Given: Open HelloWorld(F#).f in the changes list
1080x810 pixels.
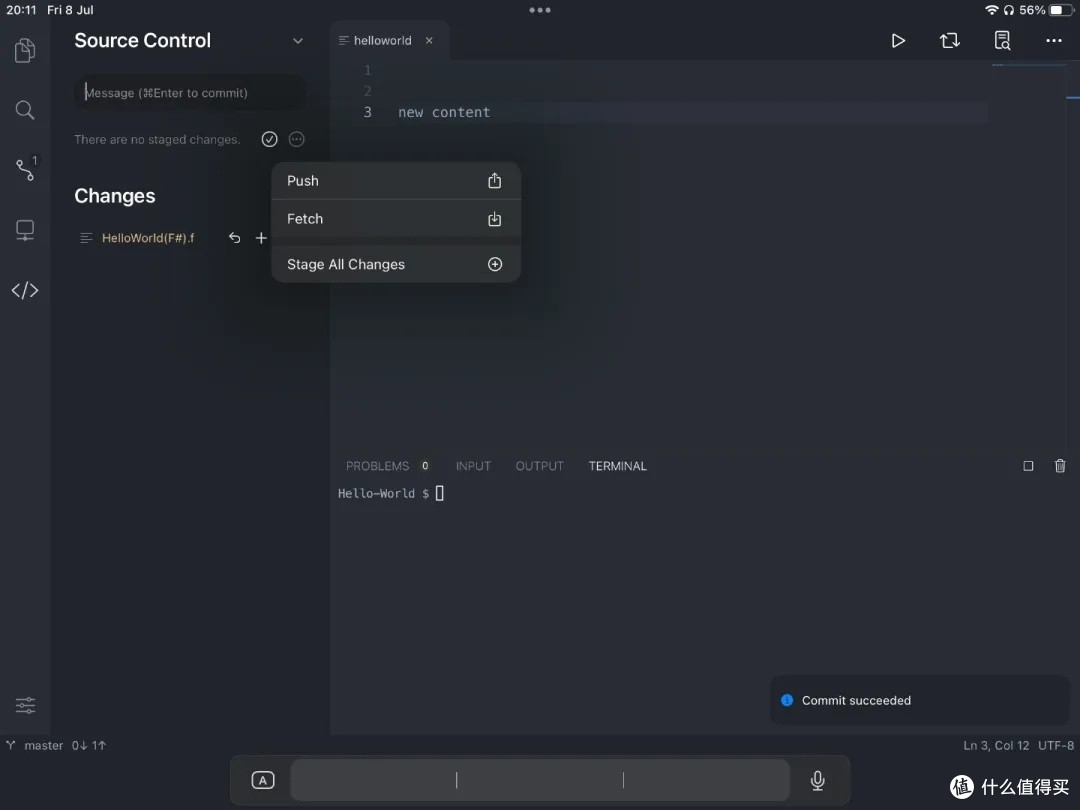Looking at the screenshot, I should tap(147, 238).
